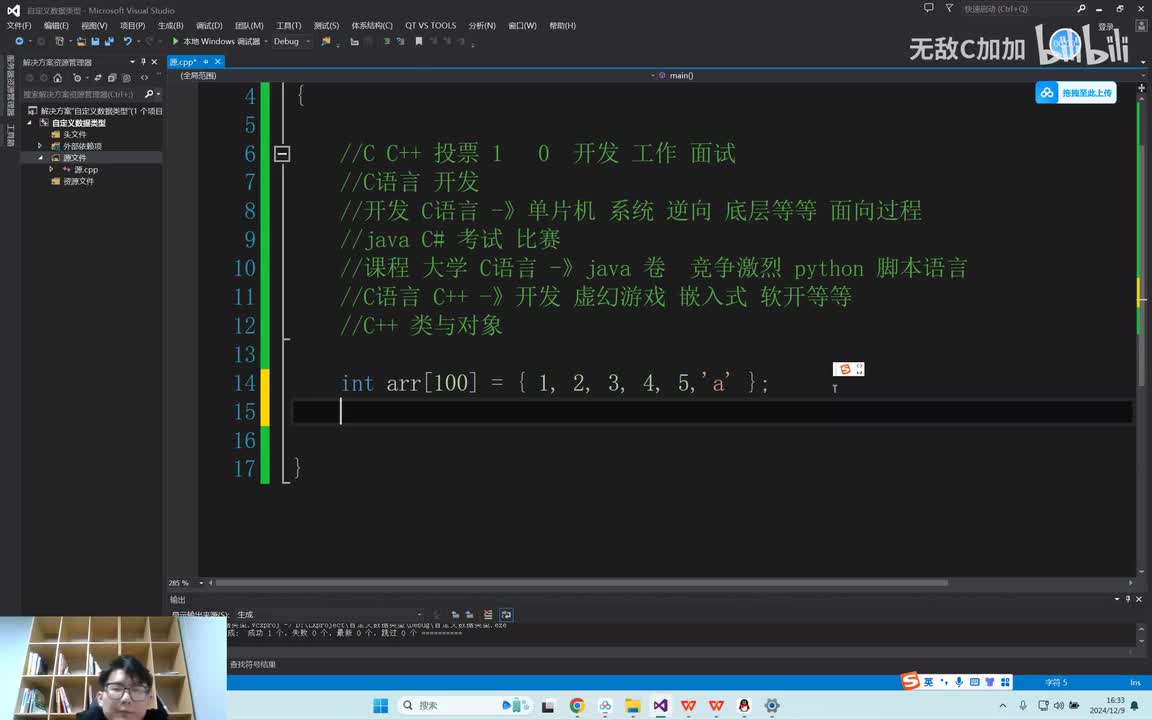
Task: Click the Navigate Backward toolbar icon
Action: [x=19, y=42]
